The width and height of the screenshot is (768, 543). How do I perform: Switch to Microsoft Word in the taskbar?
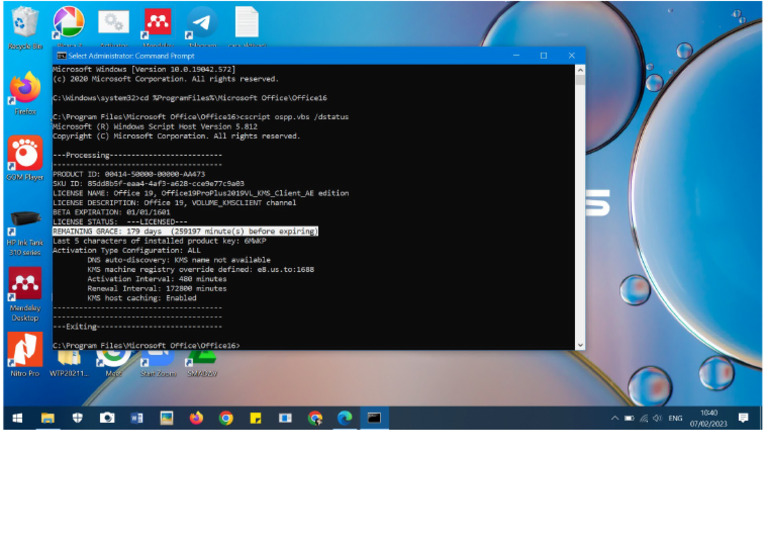click(x=137, y=418)
